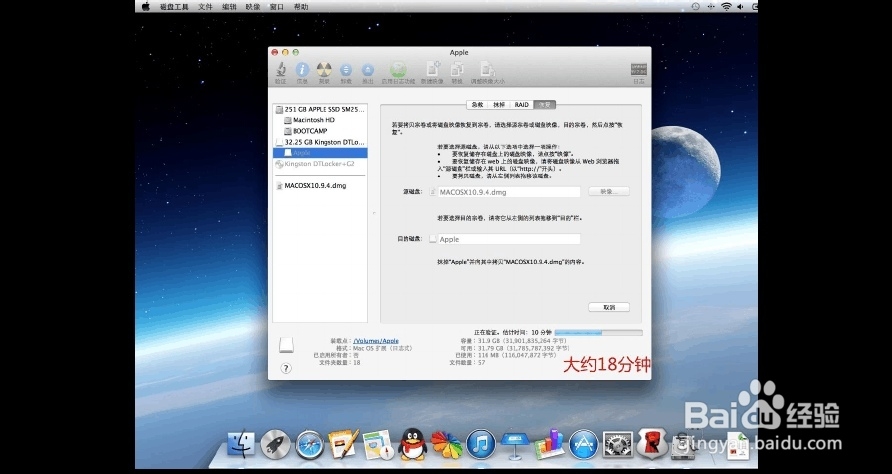Open the Edit (编辑) menu
892x474 pixels.
(229, 7)
